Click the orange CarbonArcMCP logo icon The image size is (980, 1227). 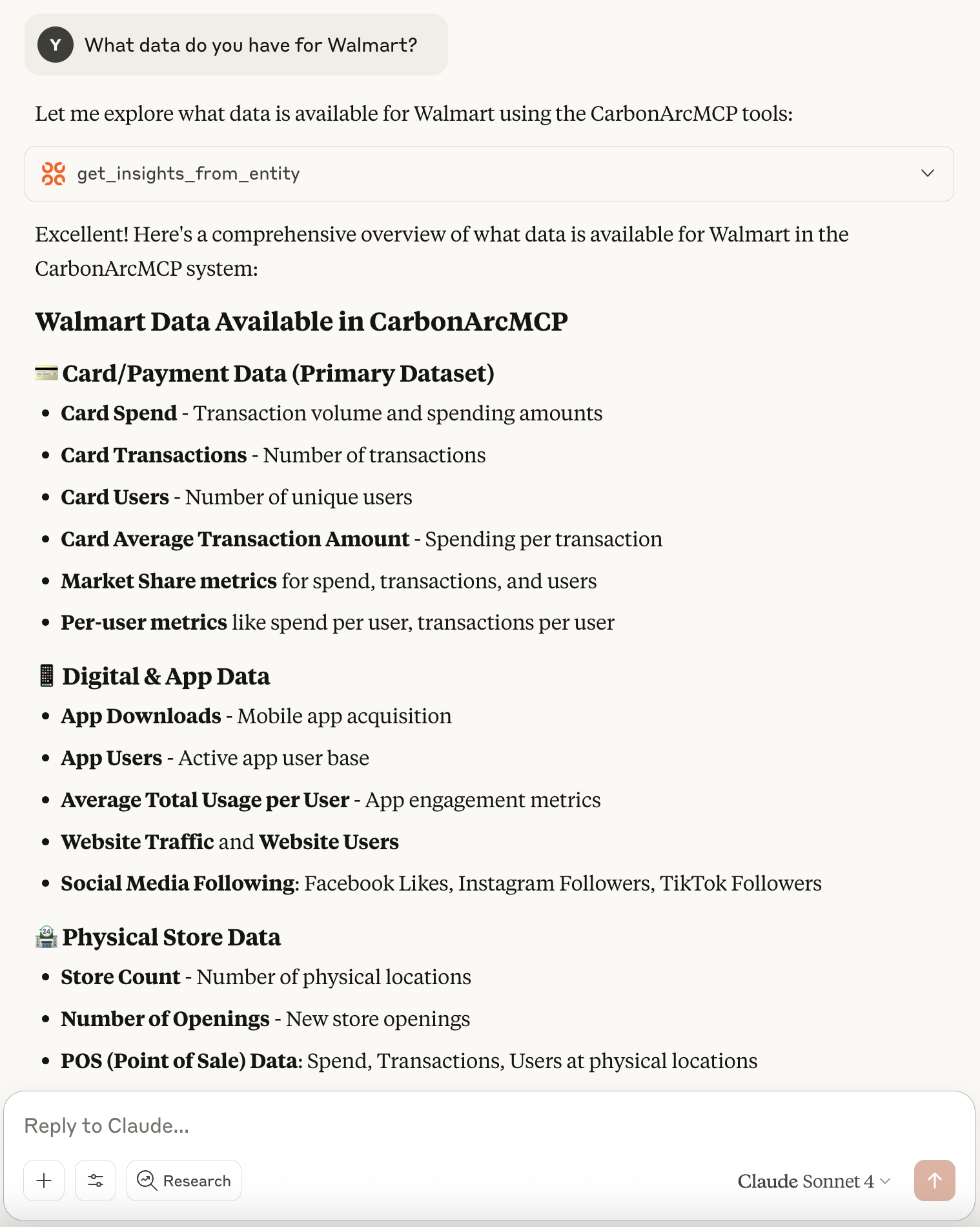point(54,173)
